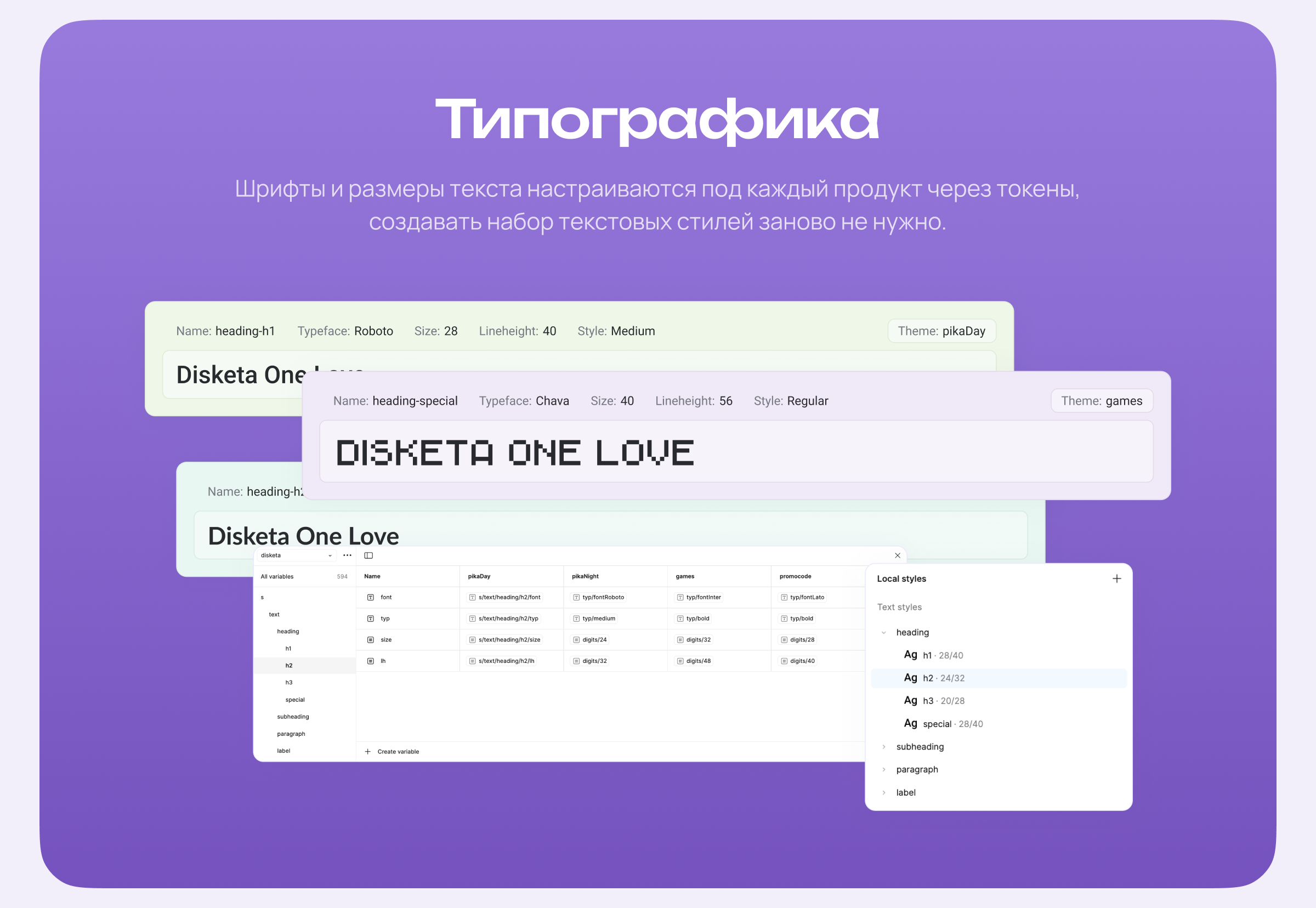Viewport: 1316px width, 908px height.
Task: Click typ/fontInter value in games column
Action: (x=699, y=597)
